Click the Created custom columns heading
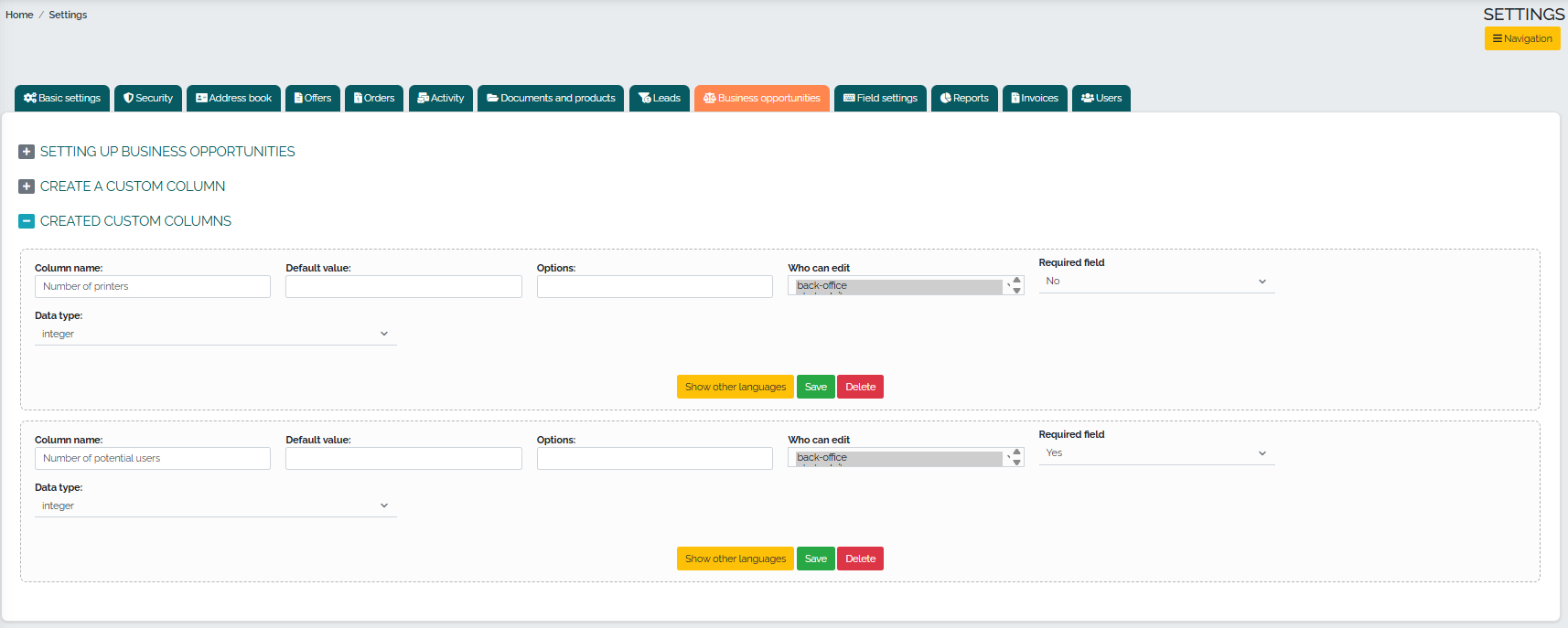This screenshot has width=1568, height=628. pos(135,221)
